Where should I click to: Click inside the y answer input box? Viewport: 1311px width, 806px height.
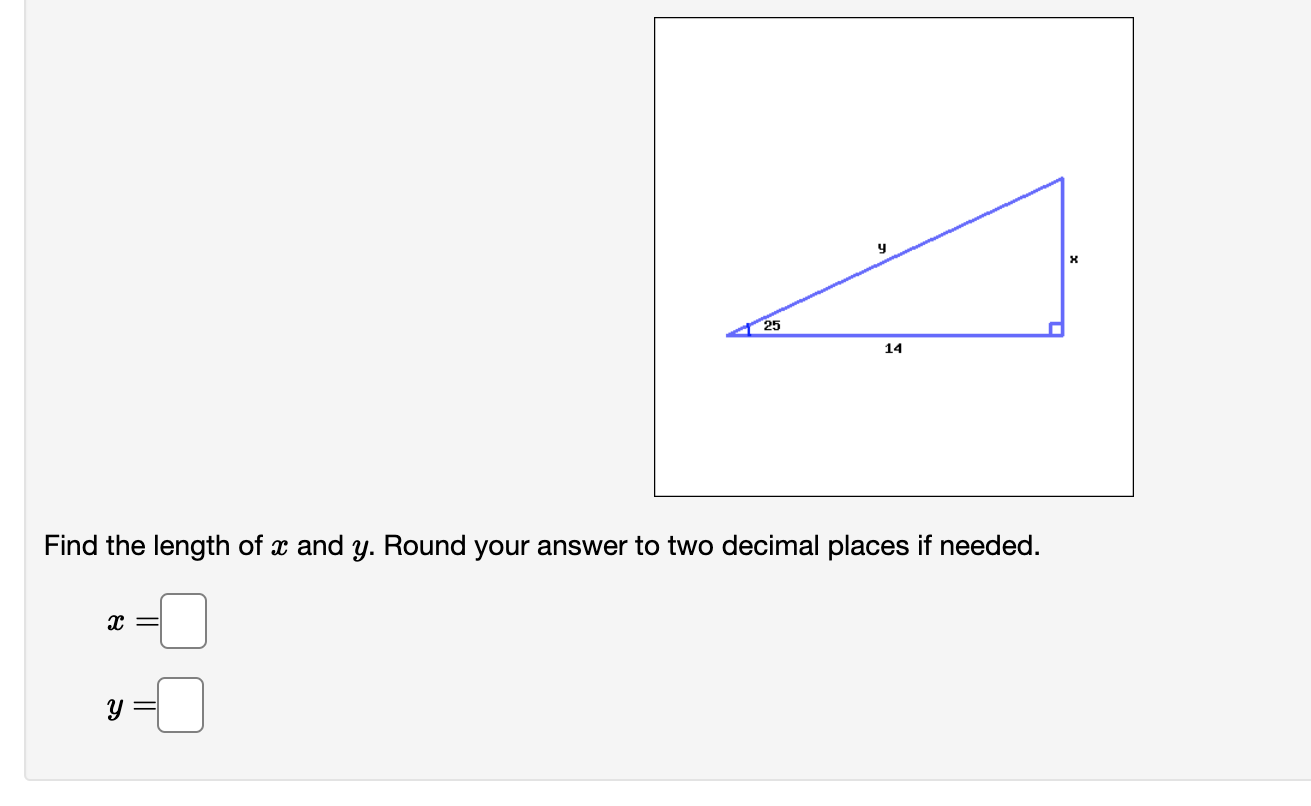181,703
